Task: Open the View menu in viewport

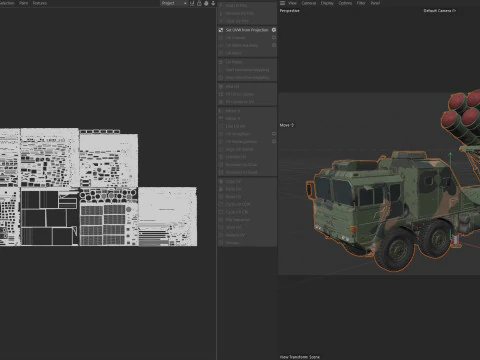Action: click(x=292, y=3)
